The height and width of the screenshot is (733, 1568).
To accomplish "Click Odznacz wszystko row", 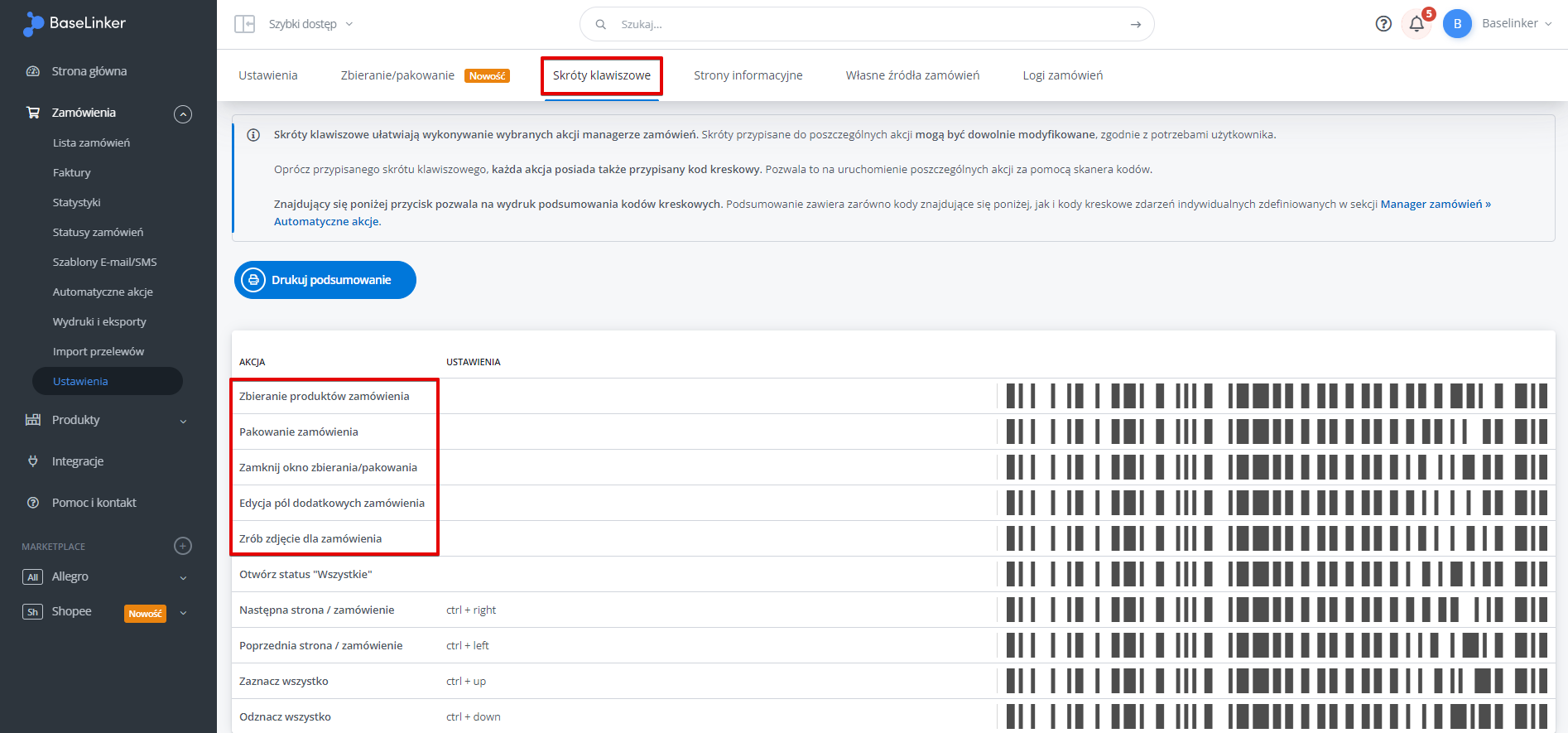I will 893,716.
